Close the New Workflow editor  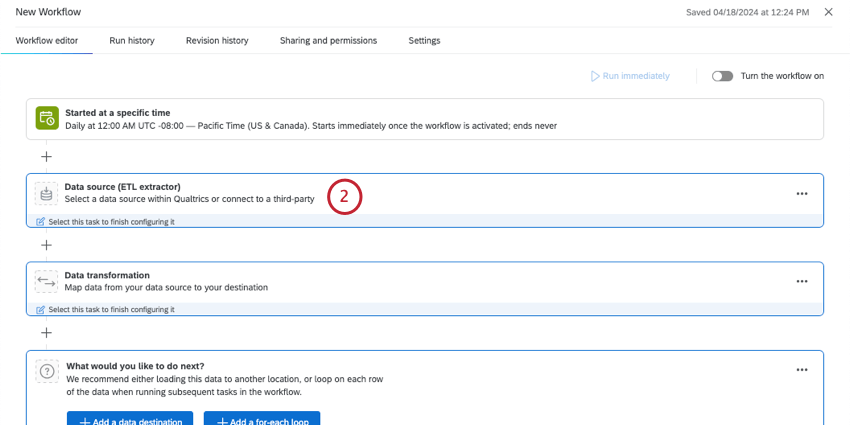coord(828,12)
